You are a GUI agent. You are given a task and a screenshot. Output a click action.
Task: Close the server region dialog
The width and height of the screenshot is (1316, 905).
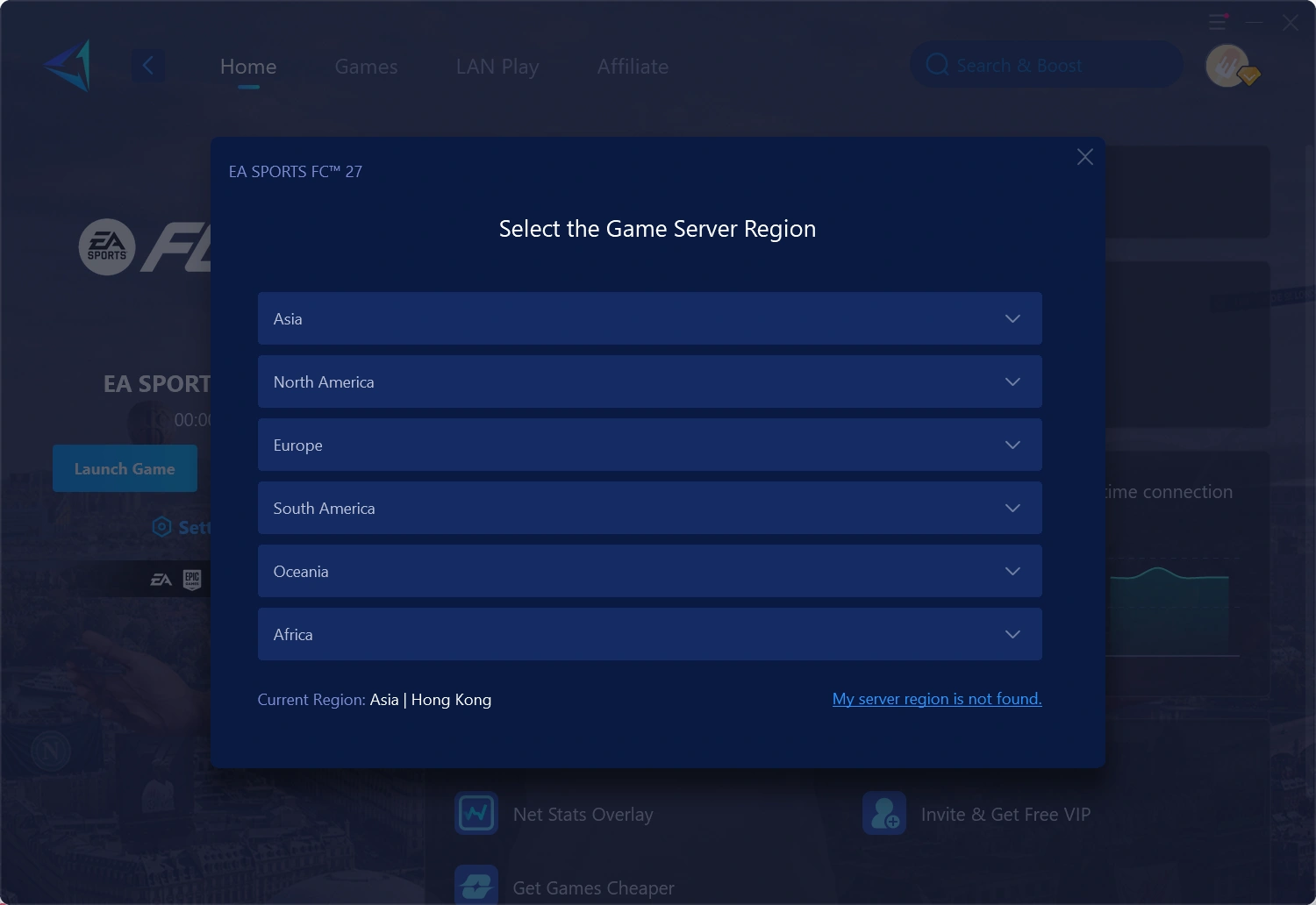point(1085,157)
